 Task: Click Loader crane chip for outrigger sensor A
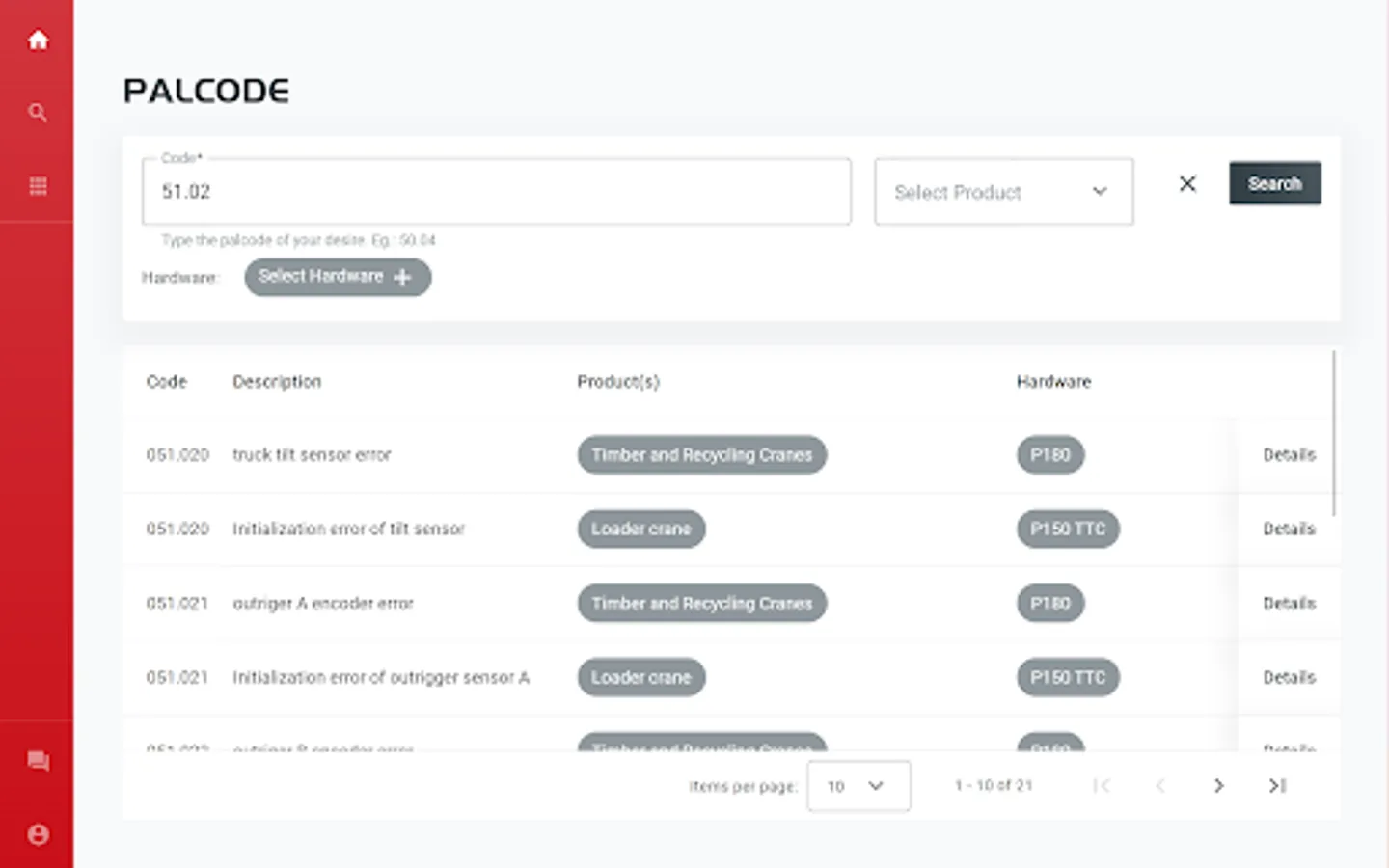[640, 678]
